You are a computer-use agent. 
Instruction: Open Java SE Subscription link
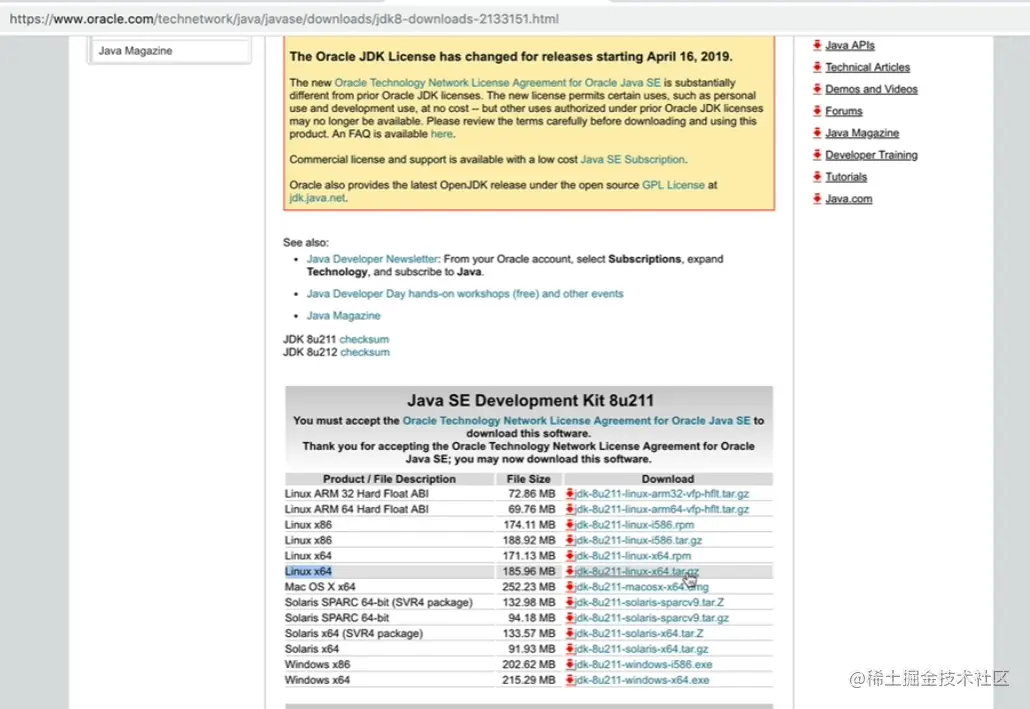click(x=633, y=159)
